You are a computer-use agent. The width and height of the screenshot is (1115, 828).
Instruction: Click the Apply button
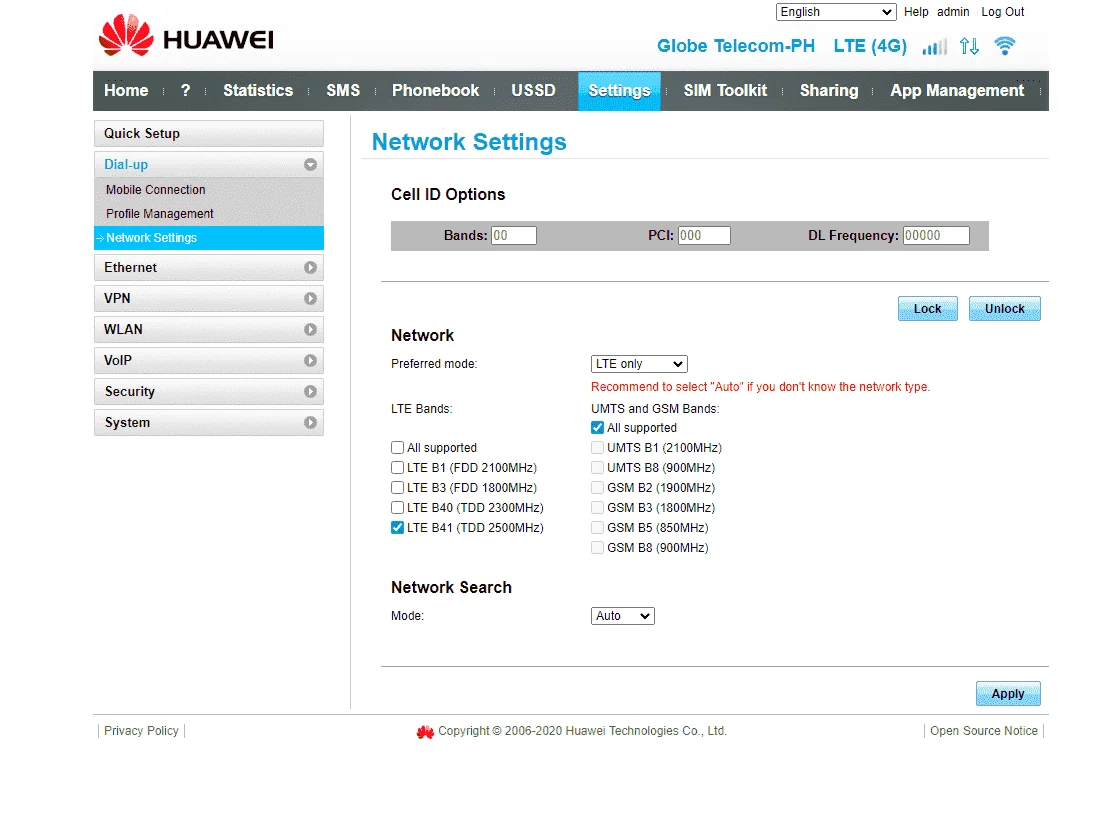coord(1008,694)
